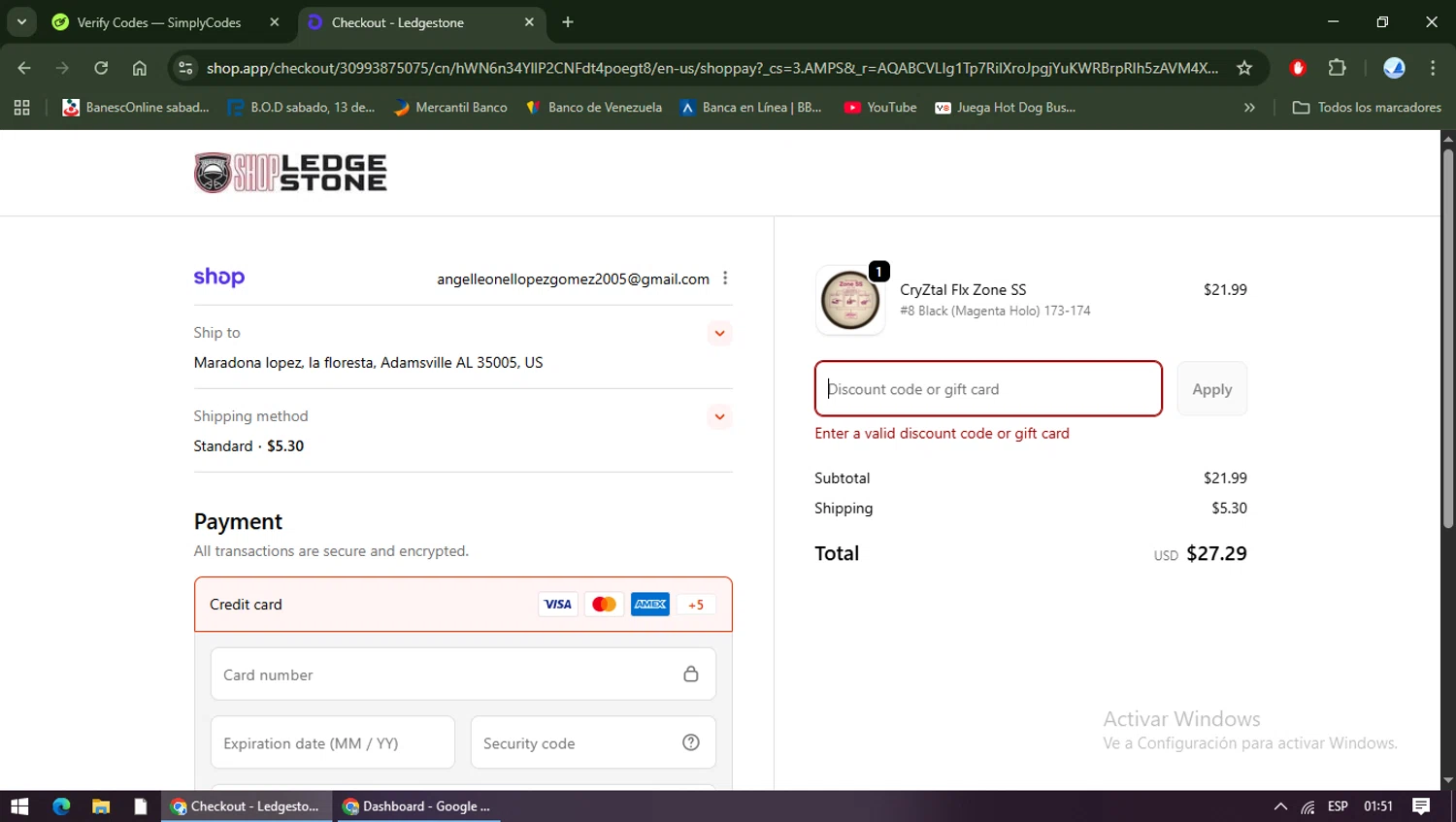The height and width of the screenshot is (822, 1456).
Task: Focus the Security code field
Action: click(593, 742)
